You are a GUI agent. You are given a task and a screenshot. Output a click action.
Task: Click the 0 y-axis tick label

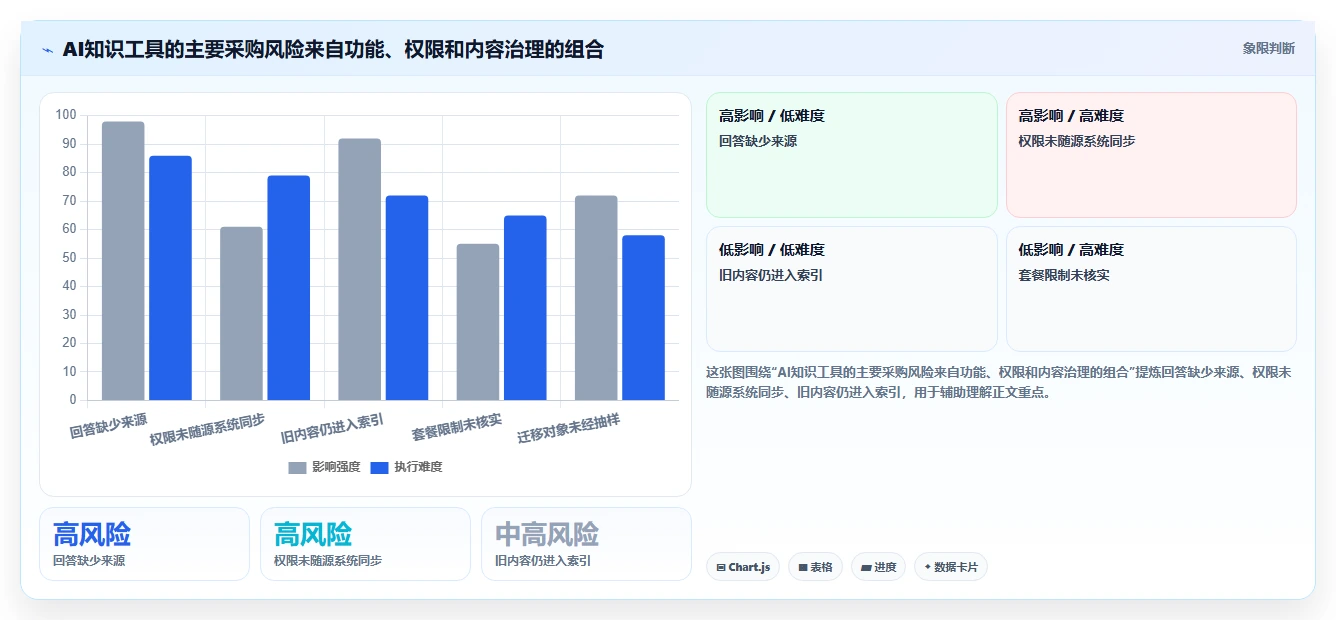point(73,400)
